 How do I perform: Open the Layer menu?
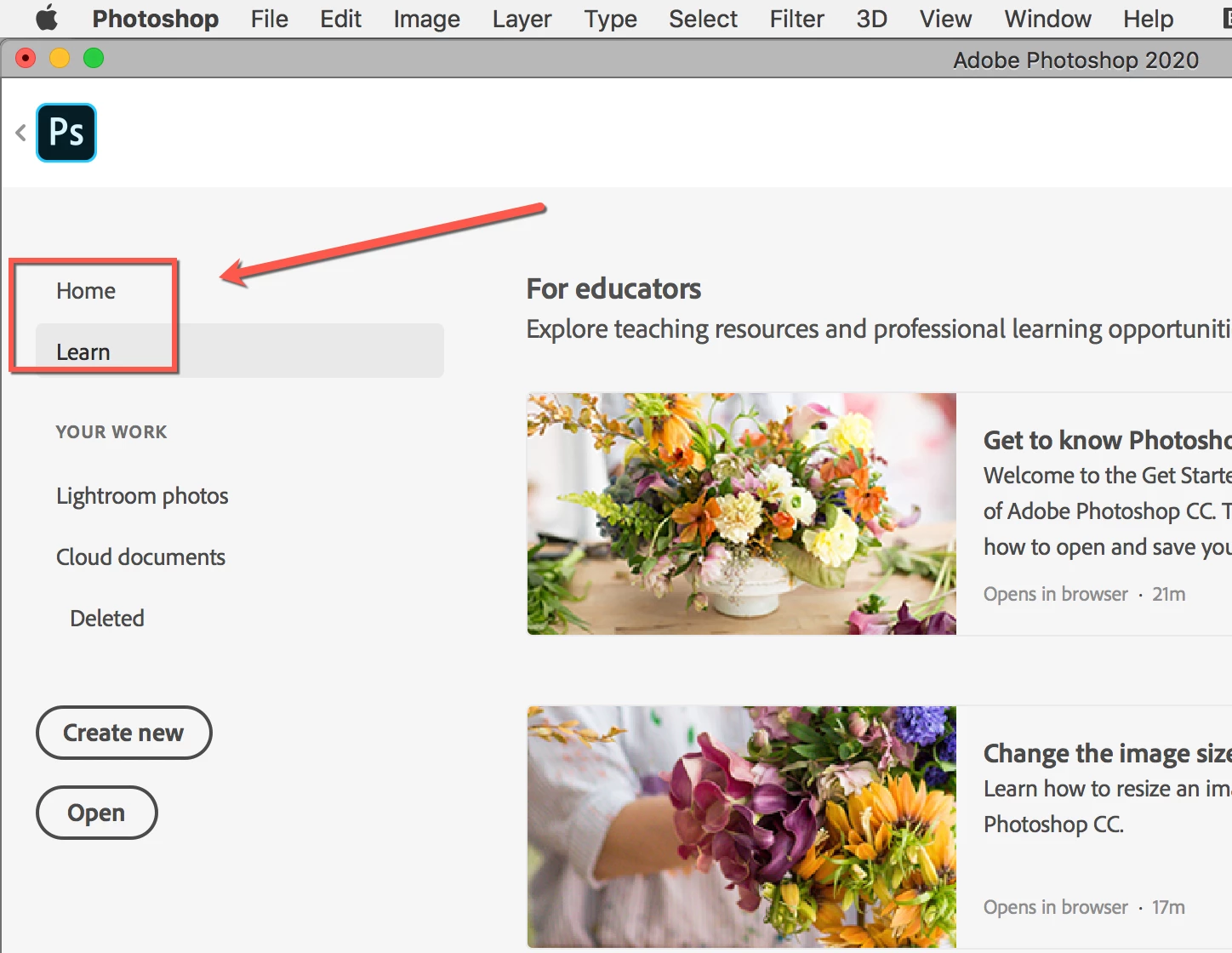(x=522, y=19)
